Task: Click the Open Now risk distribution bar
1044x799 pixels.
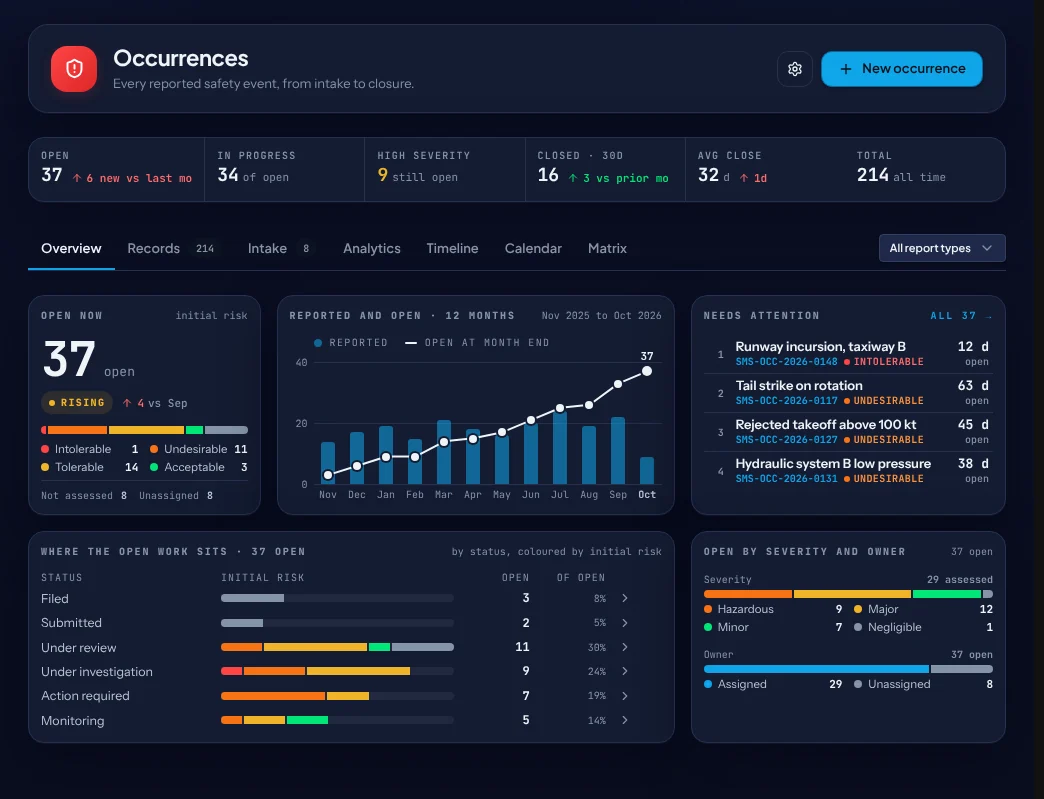Action: point(144,430)
